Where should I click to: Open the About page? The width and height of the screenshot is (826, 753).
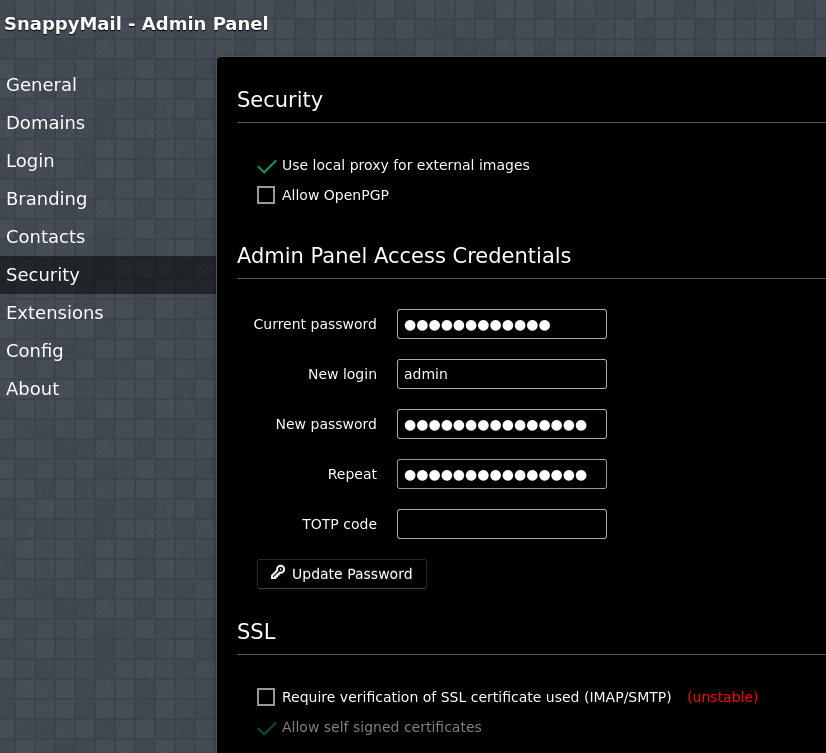point(33,389)
